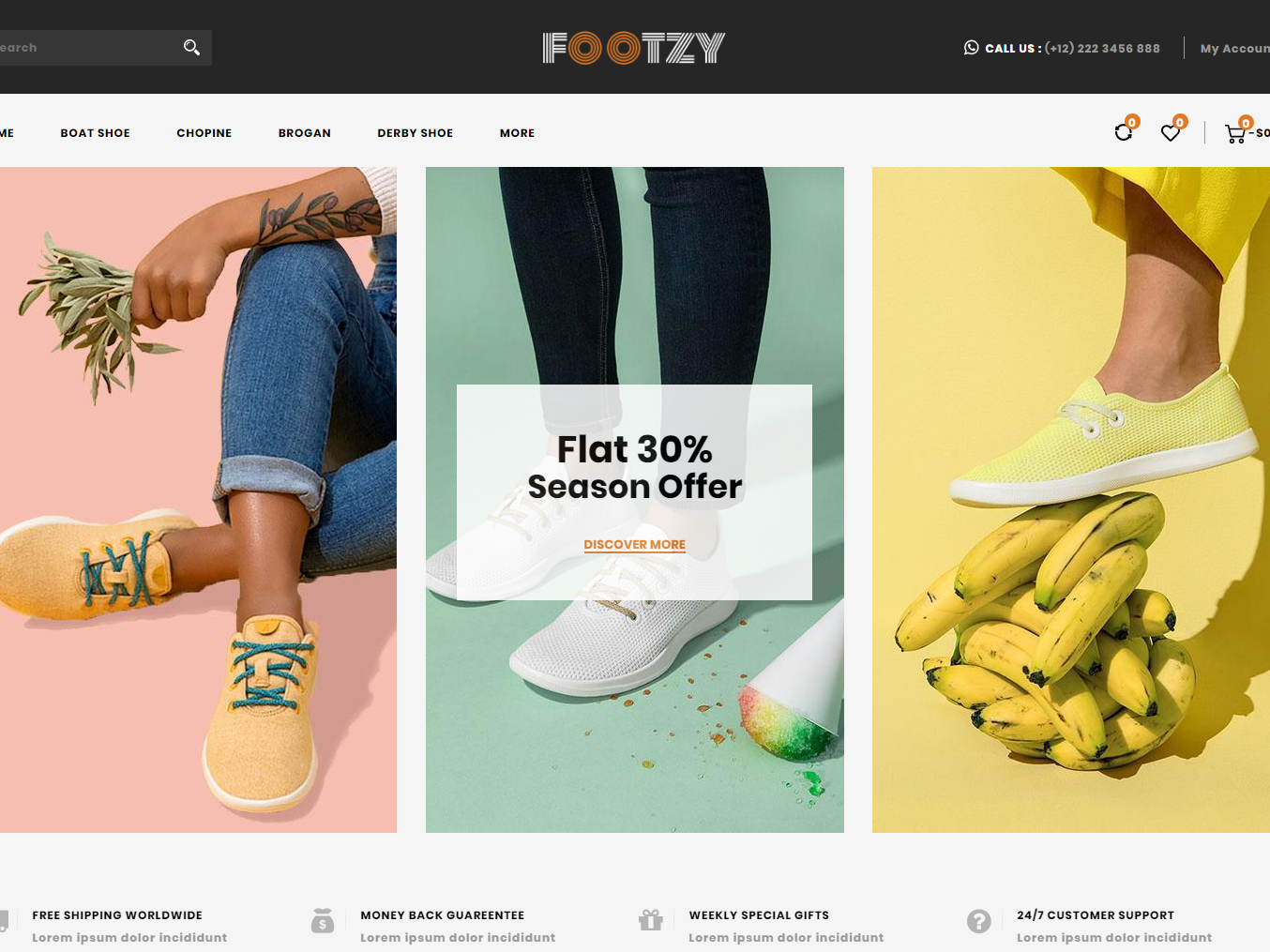Click the search magnifier icon
The height and width of the screenshot is (952, 1270).
(x=191, y=48)
